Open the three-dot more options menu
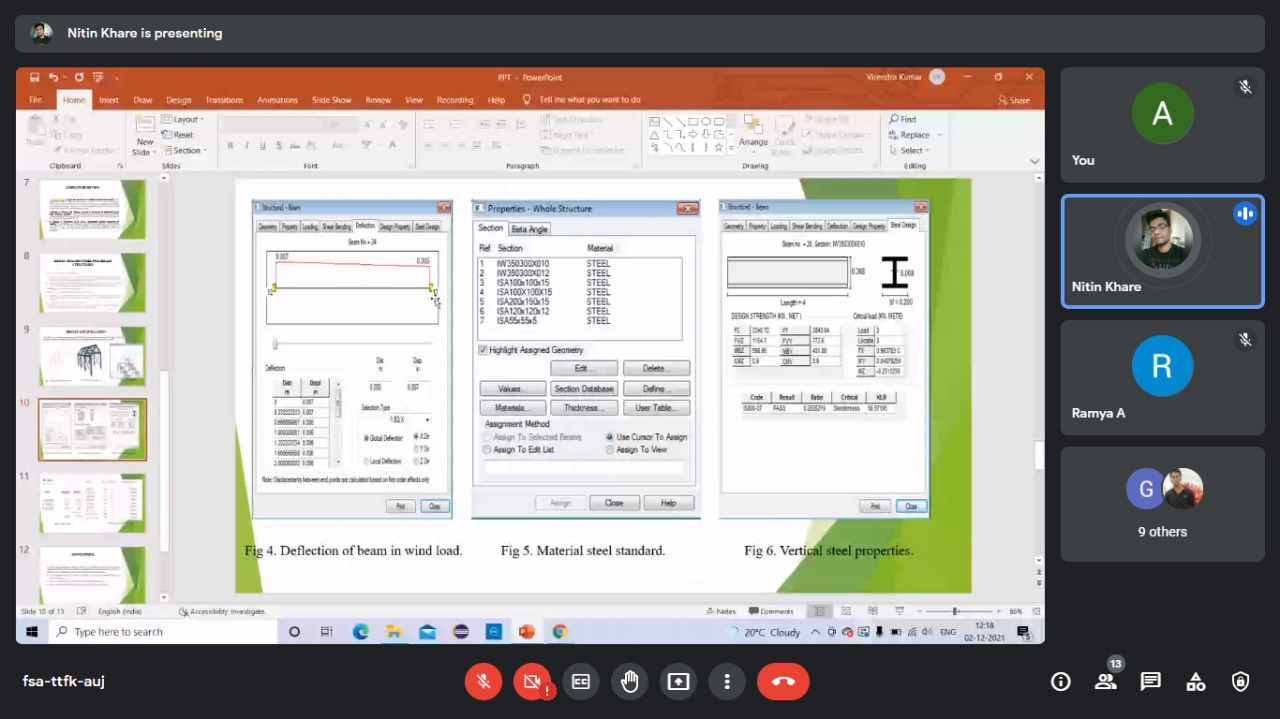 pos(727,681)
